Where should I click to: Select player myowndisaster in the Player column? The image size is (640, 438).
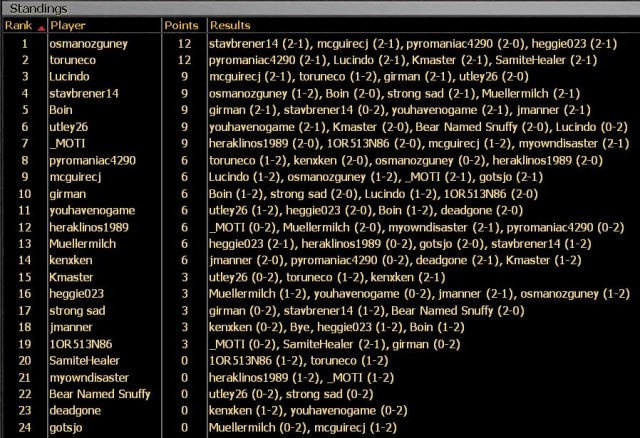[x=89, y=378]
